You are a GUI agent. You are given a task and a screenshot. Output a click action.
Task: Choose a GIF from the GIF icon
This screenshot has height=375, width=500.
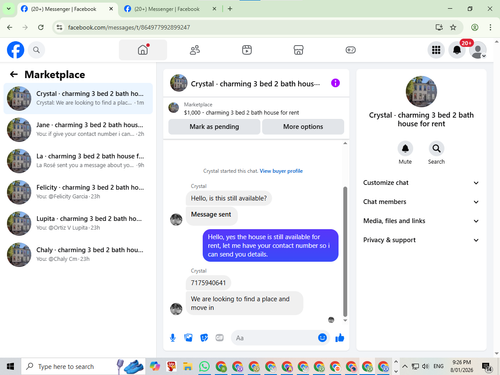pos(219,338)
